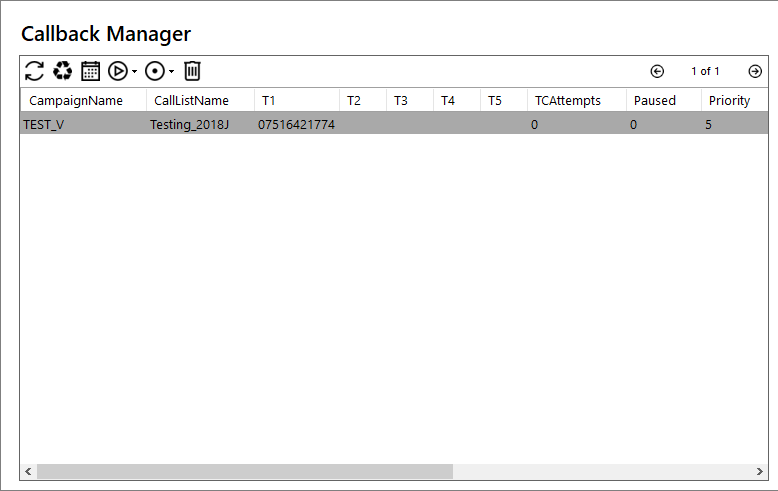Open the calendar reschedule icon
The height and width of the screenshot is (491, 778).
[90, 71]
